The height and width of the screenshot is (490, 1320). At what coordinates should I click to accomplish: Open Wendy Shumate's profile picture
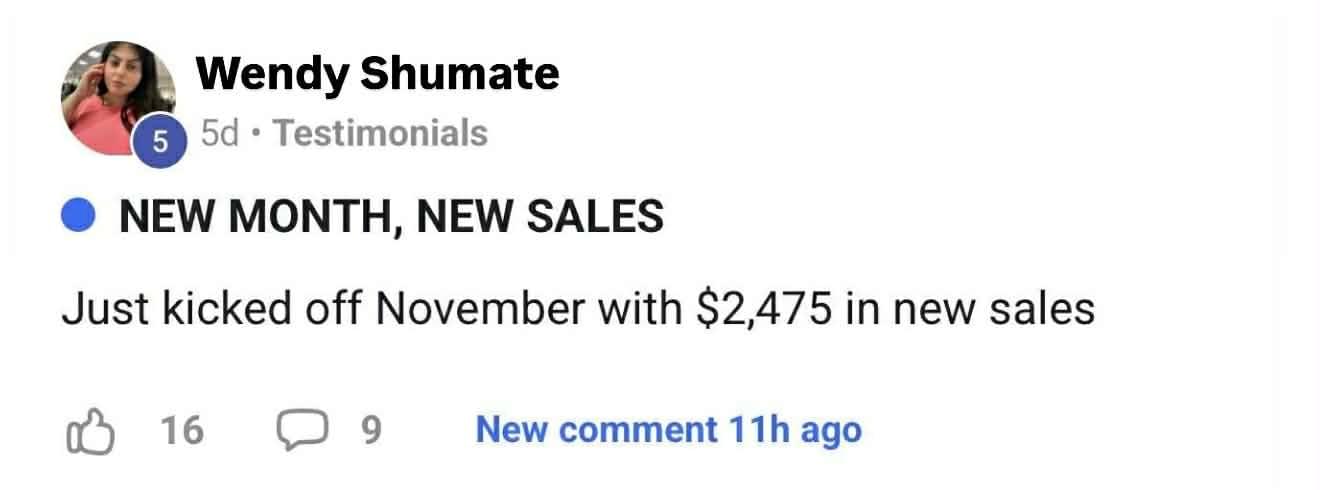(x=116, y=95)
